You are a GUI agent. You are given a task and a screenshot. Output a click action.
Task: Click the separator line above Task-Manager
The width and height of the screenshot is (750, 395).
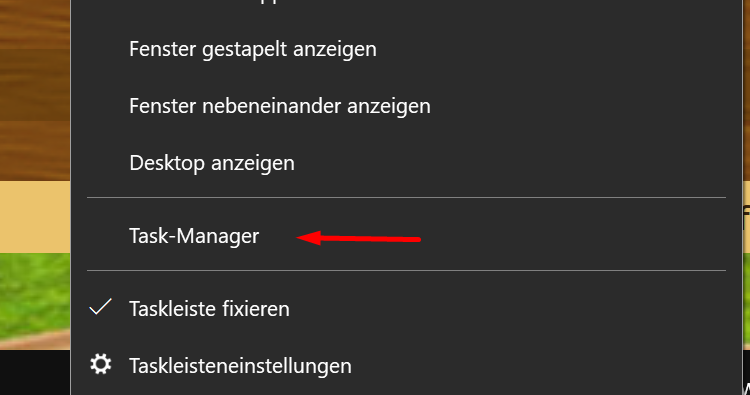407,197
